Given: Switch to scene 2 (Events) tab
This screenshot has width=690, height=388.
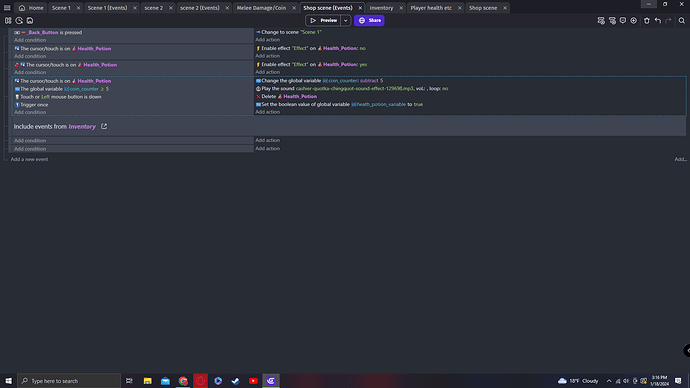Looking at the screenshot, I should 200,8.
